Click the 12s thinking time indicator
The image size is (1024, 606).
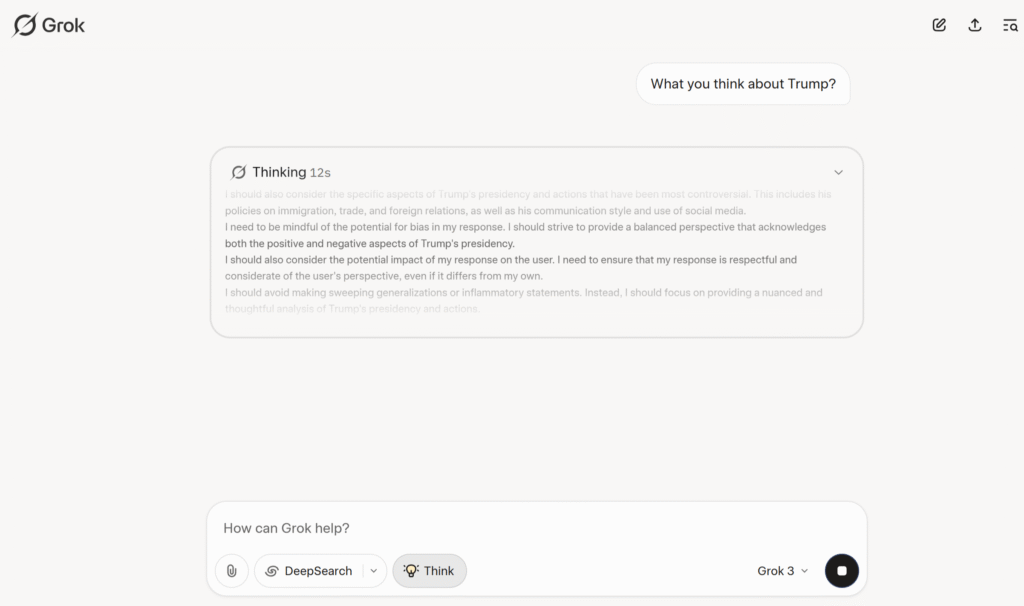coord(320,173)
